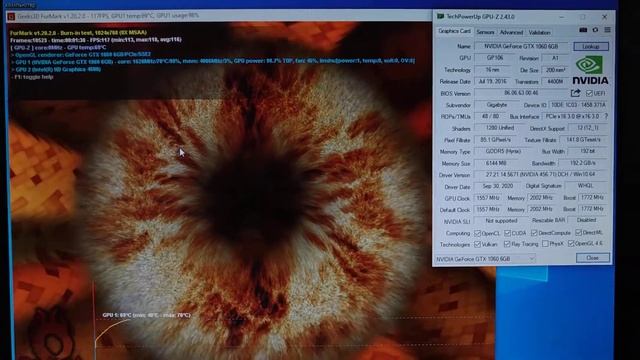The width and height of the screenshot is (640, 360).
Task: Switch to the Graphics Card tab
Action: [454, 31]
